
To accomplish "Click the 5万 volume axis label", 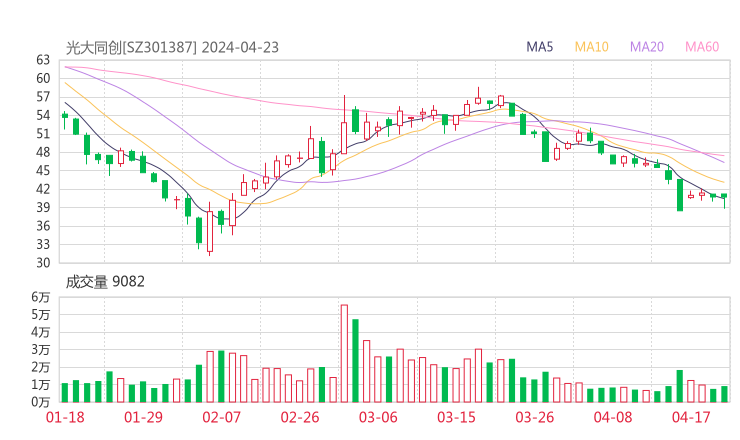I will [41, 314].
